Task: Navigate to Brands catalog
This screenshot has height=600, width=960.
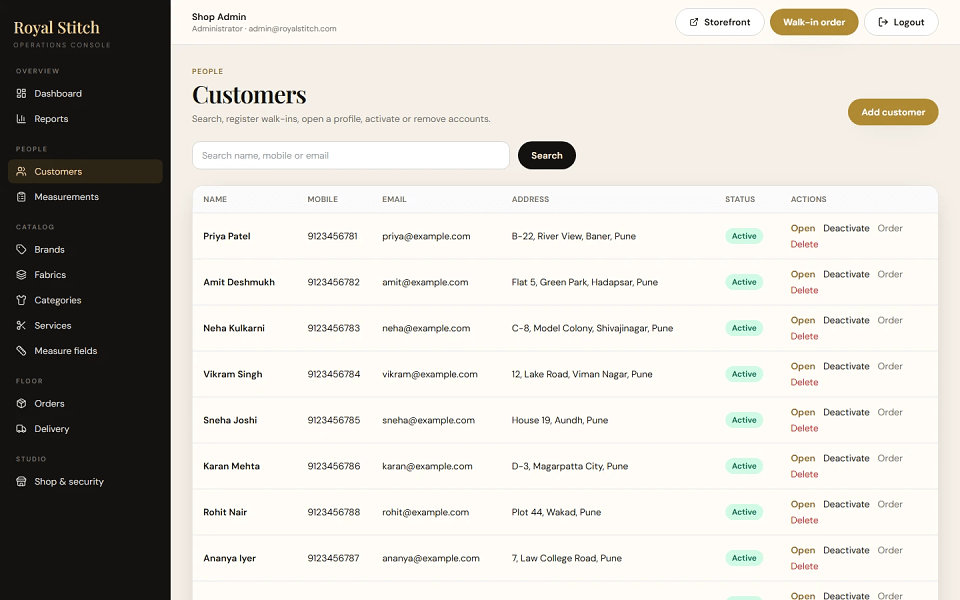Action: [85, 250]
